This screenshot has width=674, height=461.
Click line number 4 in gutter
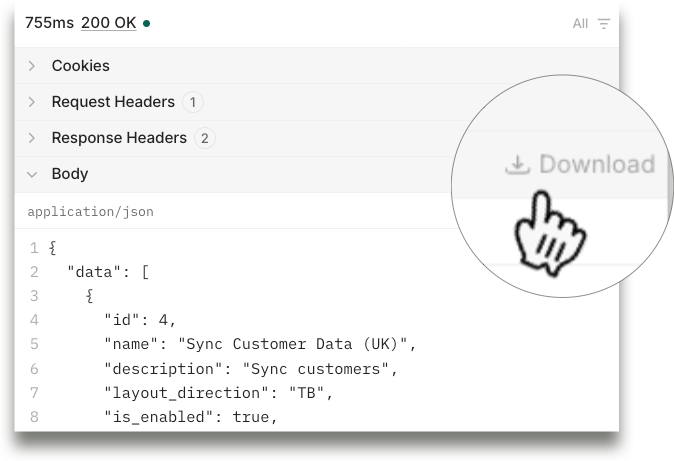pyautogui.click(x=34, y=320)
